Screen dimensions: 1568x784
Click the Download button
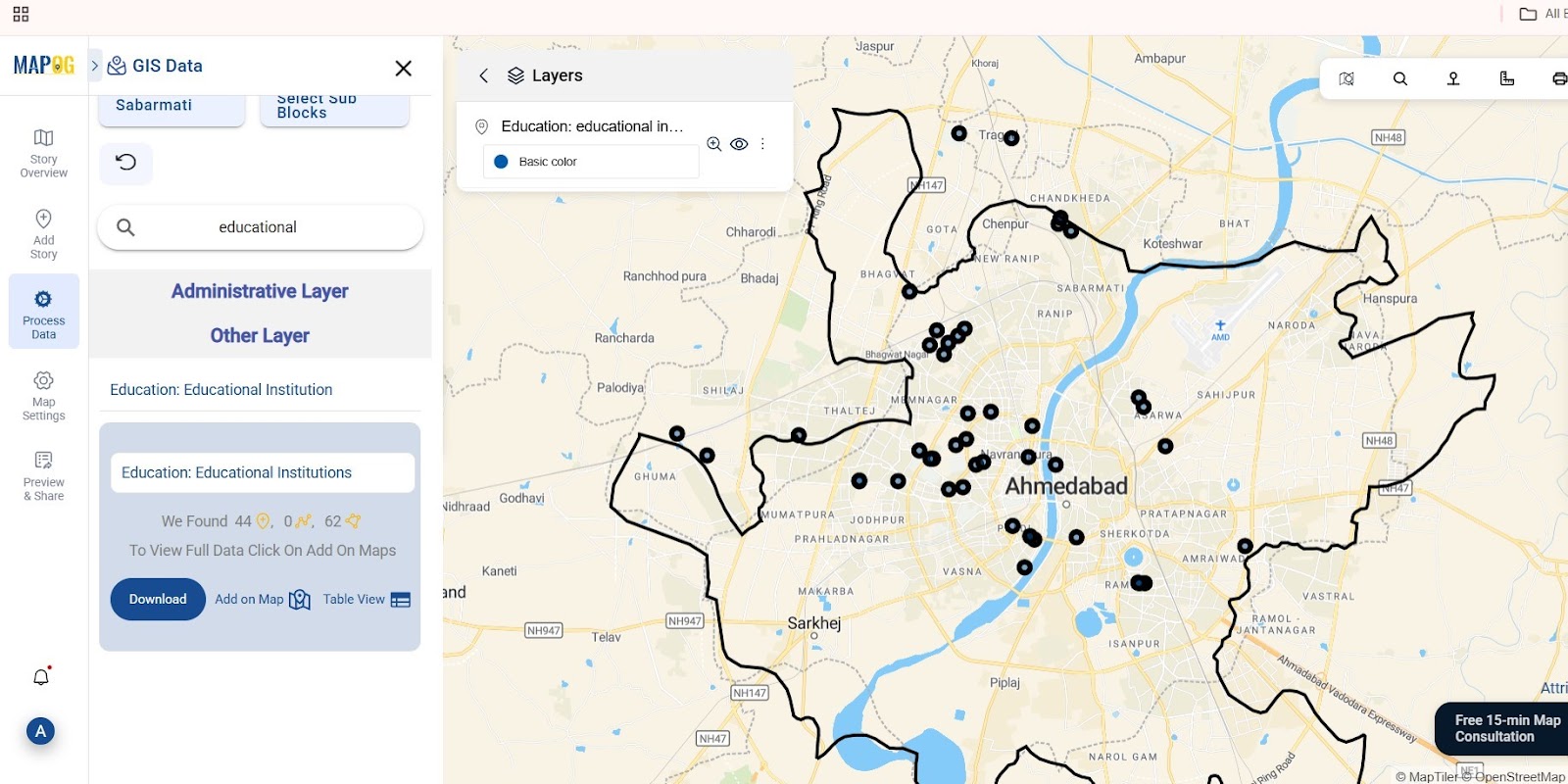(x=158, y=600)
